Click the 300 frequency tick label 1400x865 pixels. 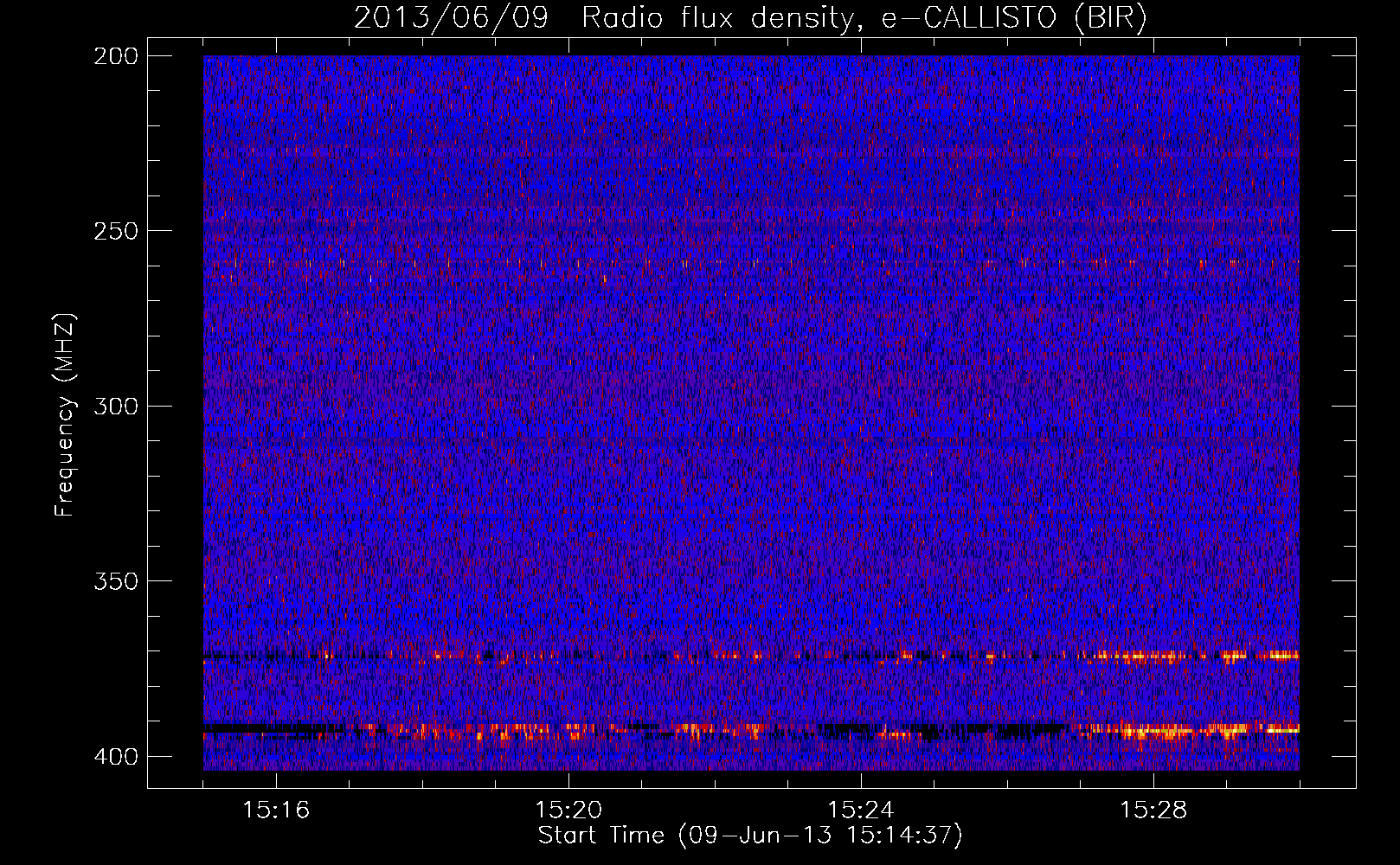pyautogui.click(x=116, y=407)
